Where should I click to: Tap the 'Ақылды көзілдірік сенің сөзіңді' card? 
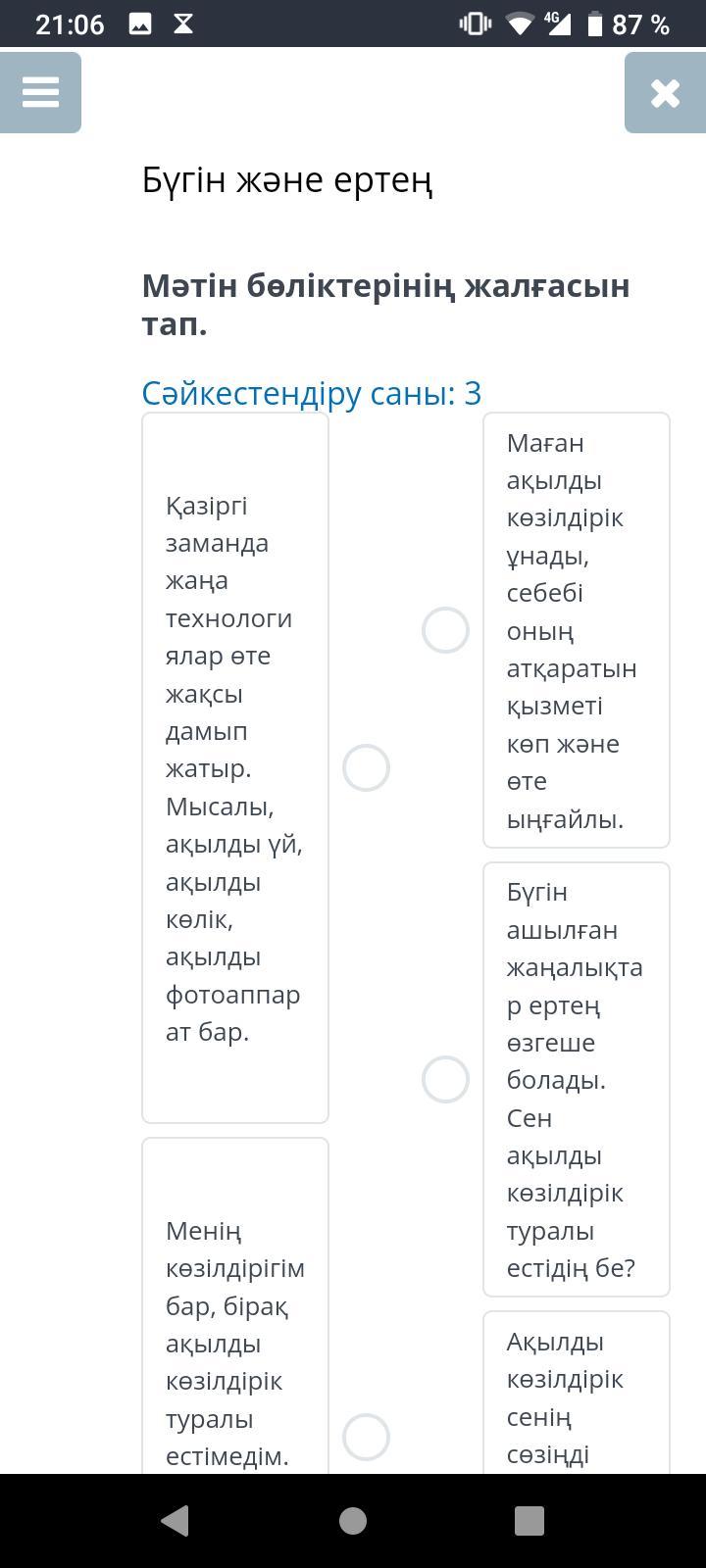(577, 1393)
